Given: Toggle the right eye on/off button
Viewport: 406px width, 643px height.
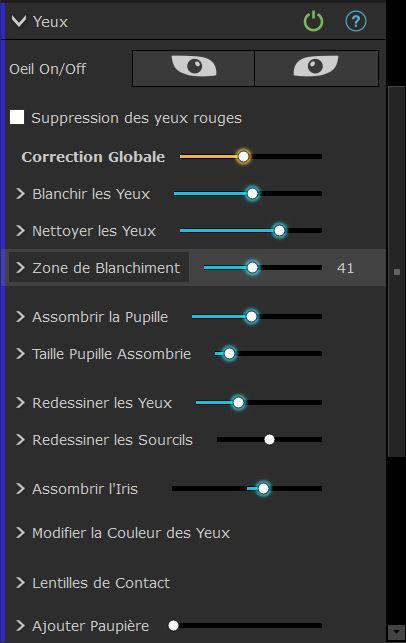Looking at the screenshot, I should pos(316,68).
